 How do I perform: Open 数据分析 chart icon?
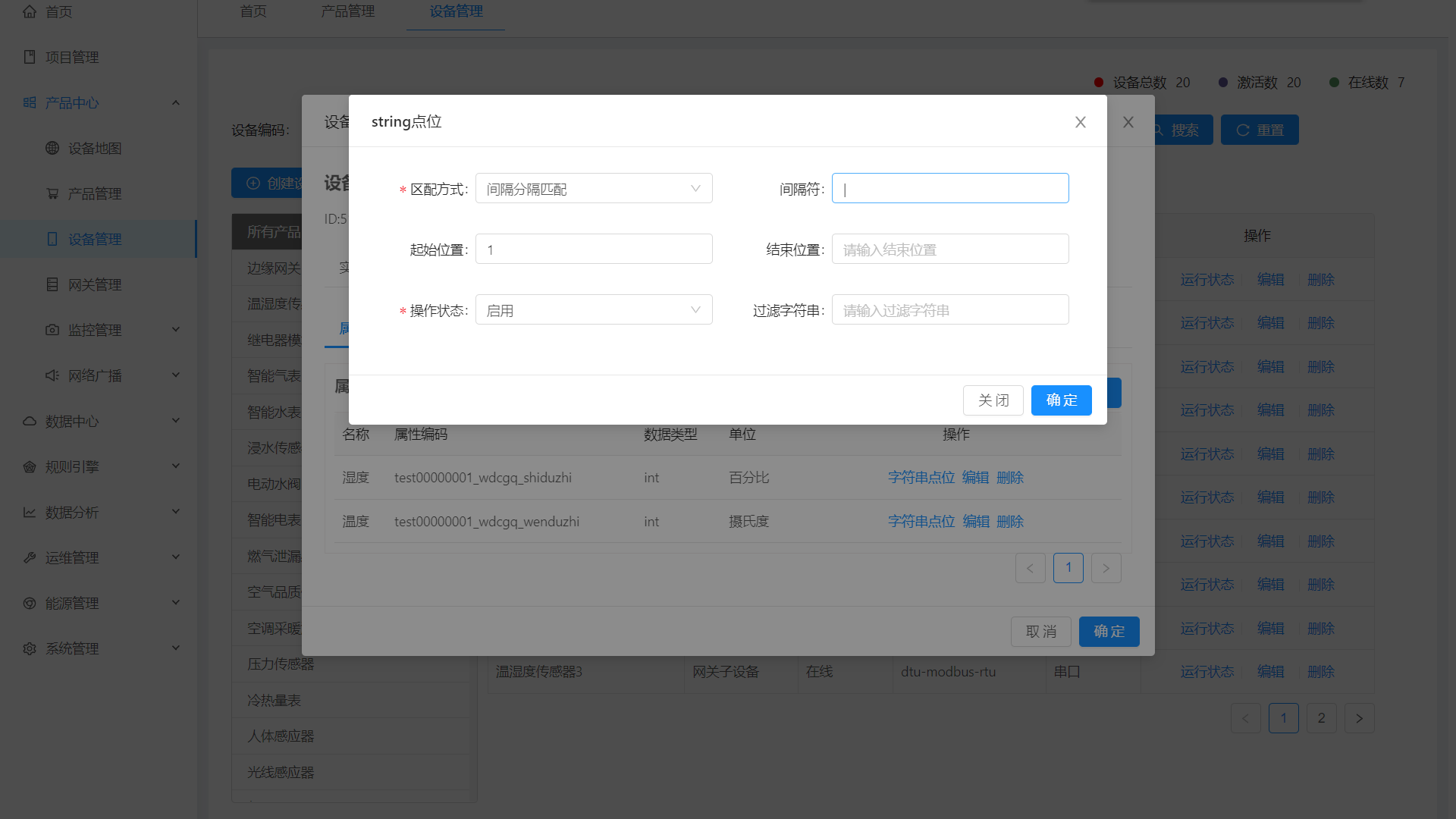tap(30, 512)
